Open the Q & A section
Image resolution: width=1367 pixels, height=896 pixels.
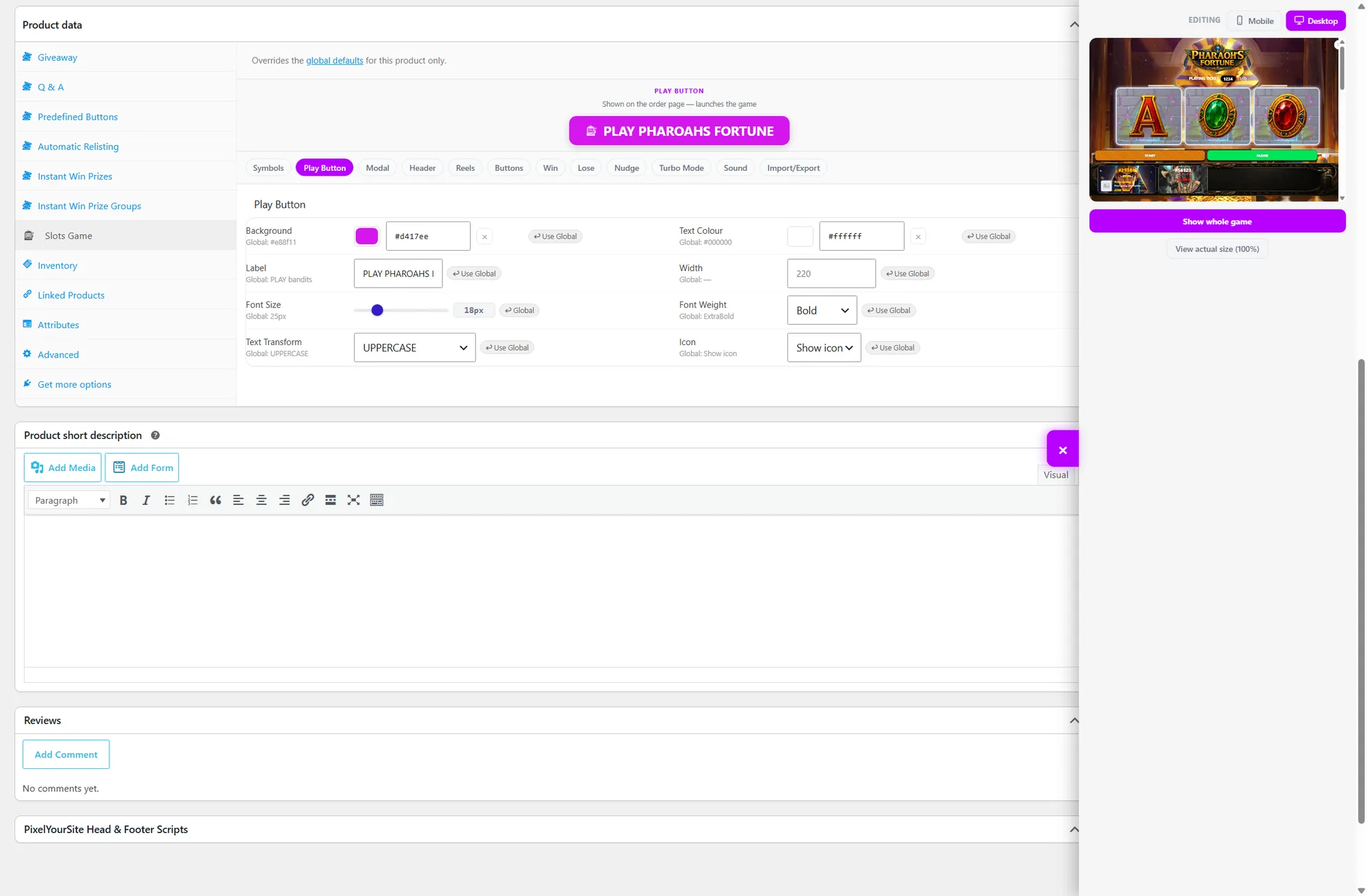(x=51, y=87)
